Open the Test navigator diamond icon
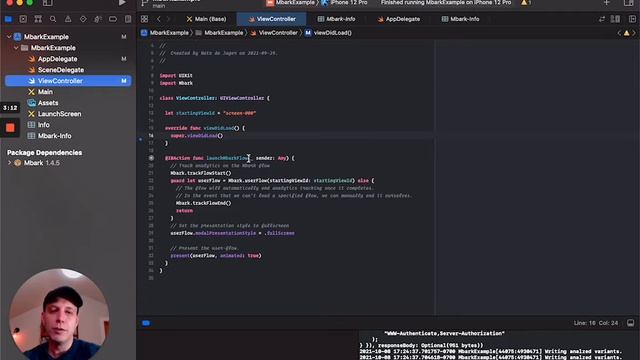 pyautogui.click(x=83, y=19)
